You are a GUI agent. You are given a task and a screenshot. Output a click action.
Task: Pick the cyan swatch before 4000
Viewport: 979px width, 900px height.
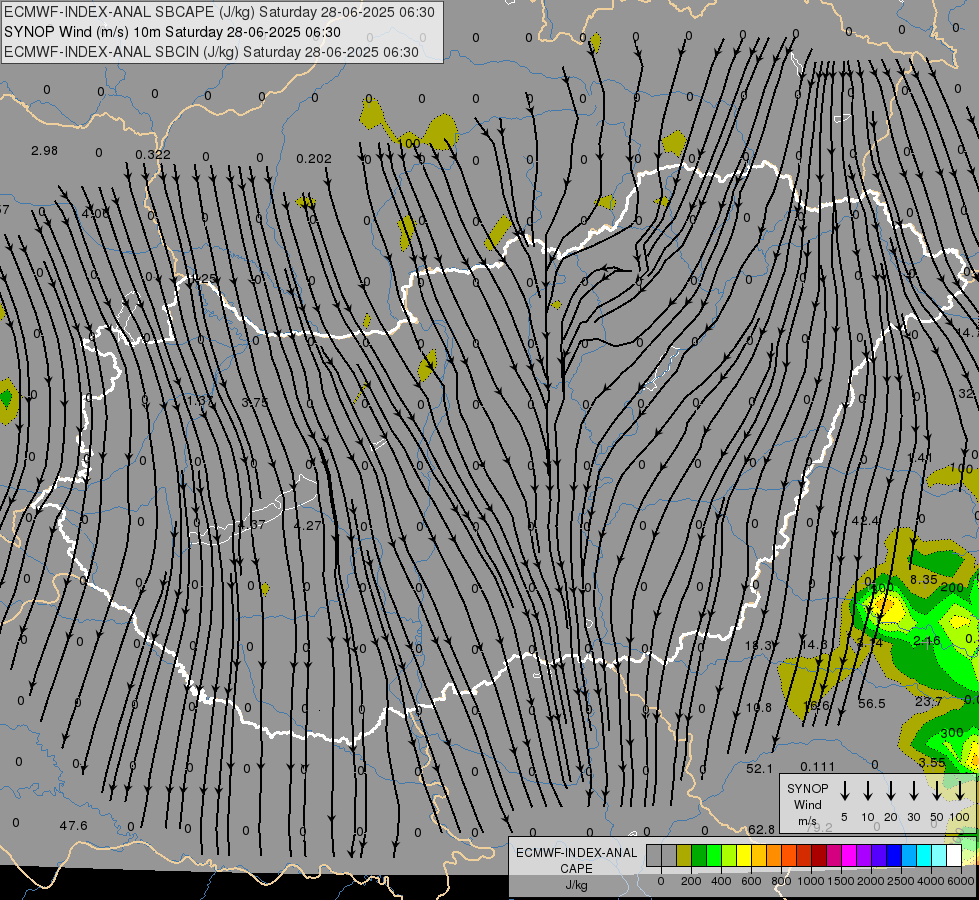pyautogui.click(x=923, y=856)
